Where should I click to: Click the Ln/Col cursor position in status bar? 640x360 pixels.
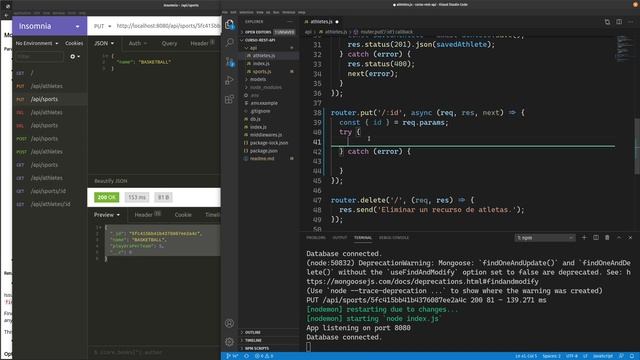[x=526, y=356]
